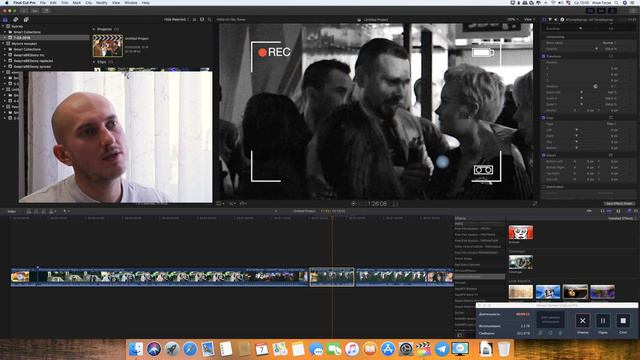Image resolution: width=640 pixels, height=360 pixels.
Task: Open the Import Media button in toolbar
Action: click(x=24, y=11)
